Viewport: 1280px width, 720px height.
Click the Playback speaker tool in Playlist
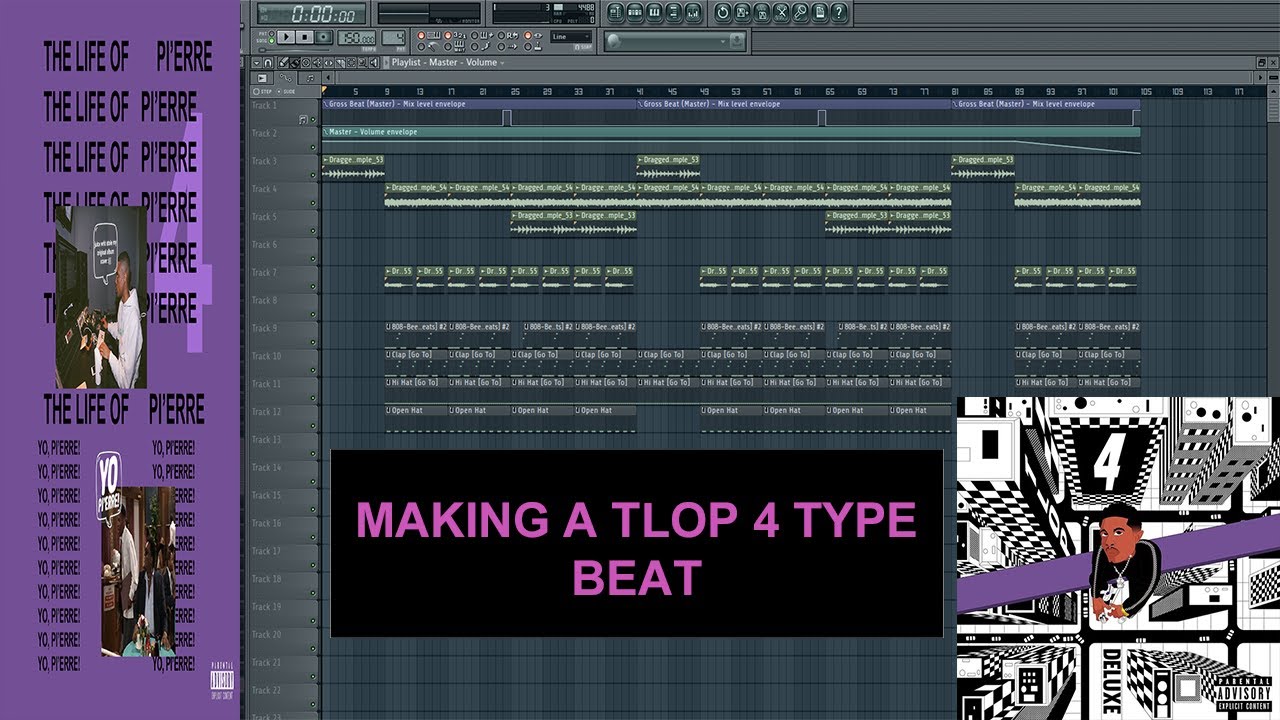tap(374, 62)
